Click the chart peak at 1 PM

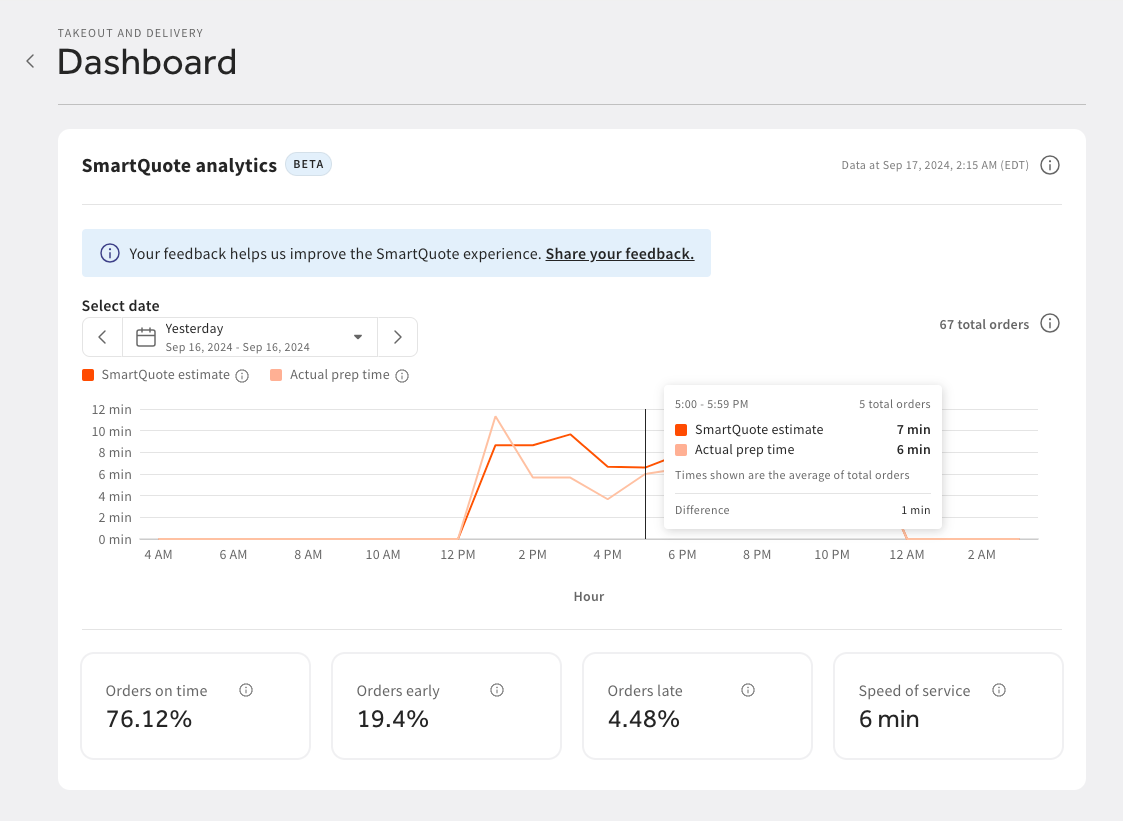495,417
